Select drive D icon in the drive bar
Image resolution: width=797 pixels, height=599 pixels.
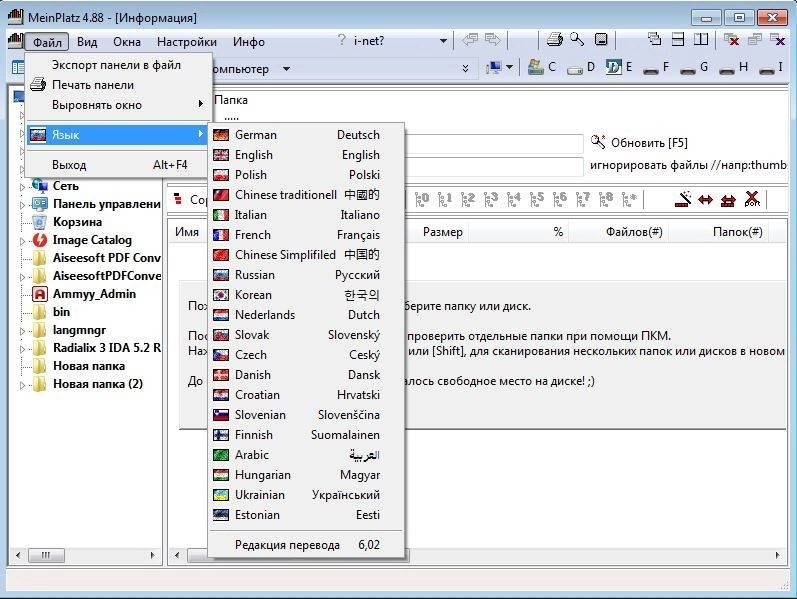[575, 68]
